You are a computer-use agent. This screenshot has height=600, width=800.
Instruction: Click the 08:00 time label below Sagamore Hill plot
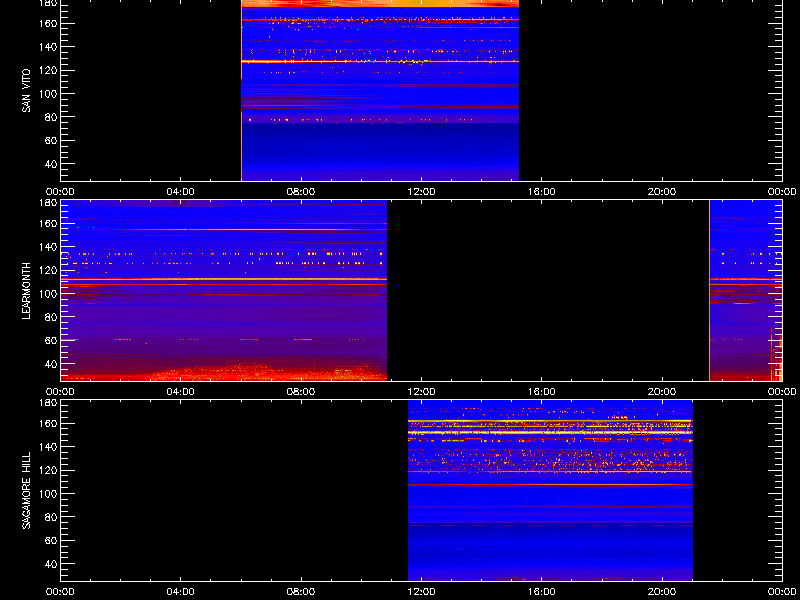(x=301, y=592)
